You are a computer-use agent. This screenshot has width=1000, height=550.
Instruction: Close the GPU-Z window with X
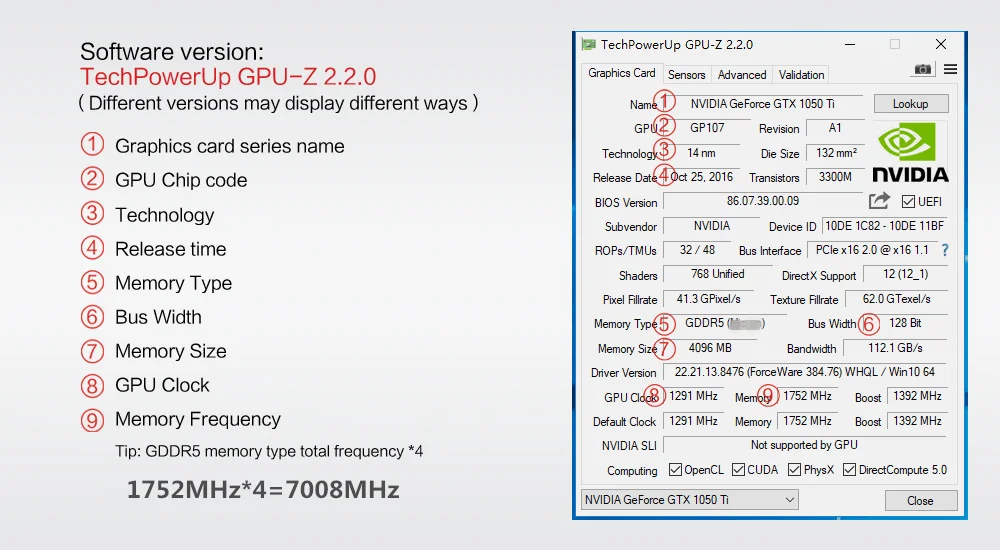(x=941, y=44)
